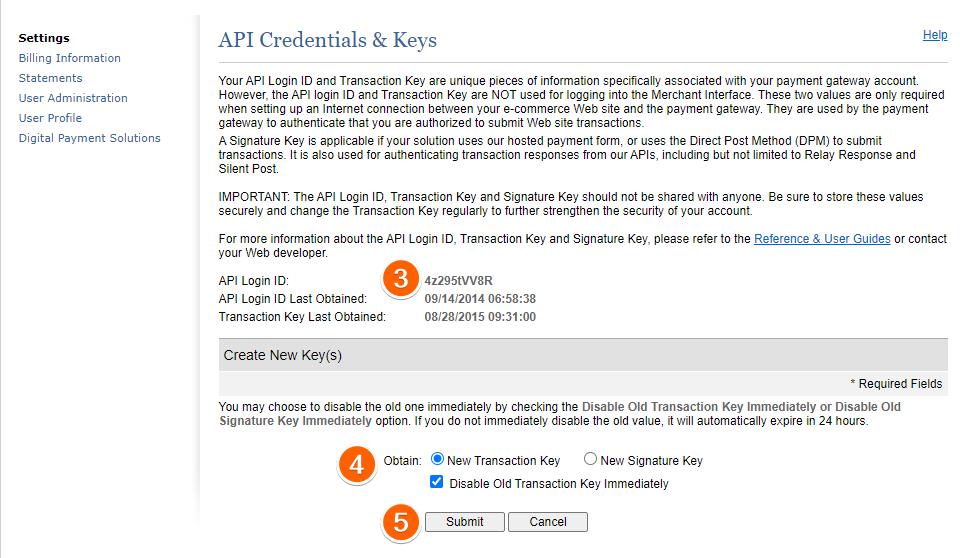Image resolution: width=960 pixels, height=558 pixels.
Task: Click the API Credentials & Keys page heading
Action: point(327,41)
